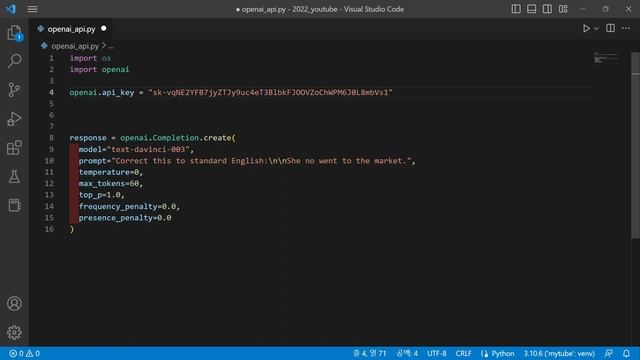
Task: Click the feedback icon in status bar
Action: (x=609, y=353)
